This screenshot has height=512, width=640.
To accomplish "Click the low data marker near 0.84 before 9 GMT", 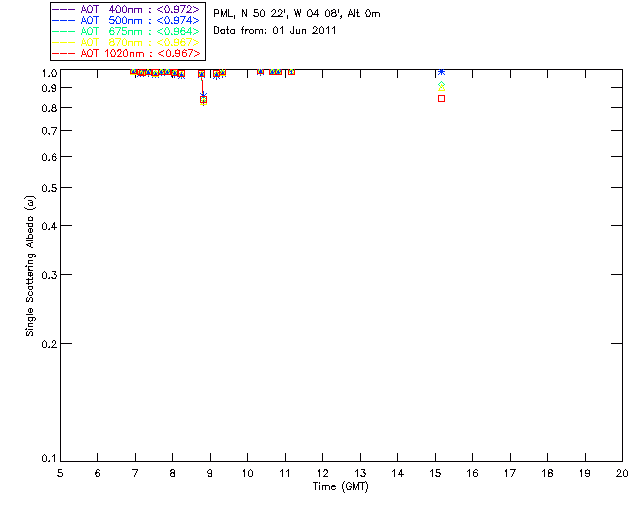I will point(203,100).
